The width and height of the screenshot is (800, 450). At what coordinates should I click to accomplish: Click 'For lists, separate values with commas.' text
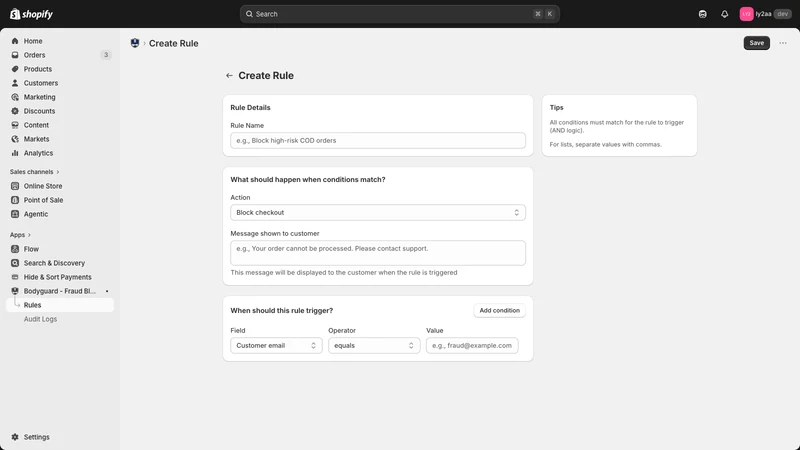(x=605, y=144)
